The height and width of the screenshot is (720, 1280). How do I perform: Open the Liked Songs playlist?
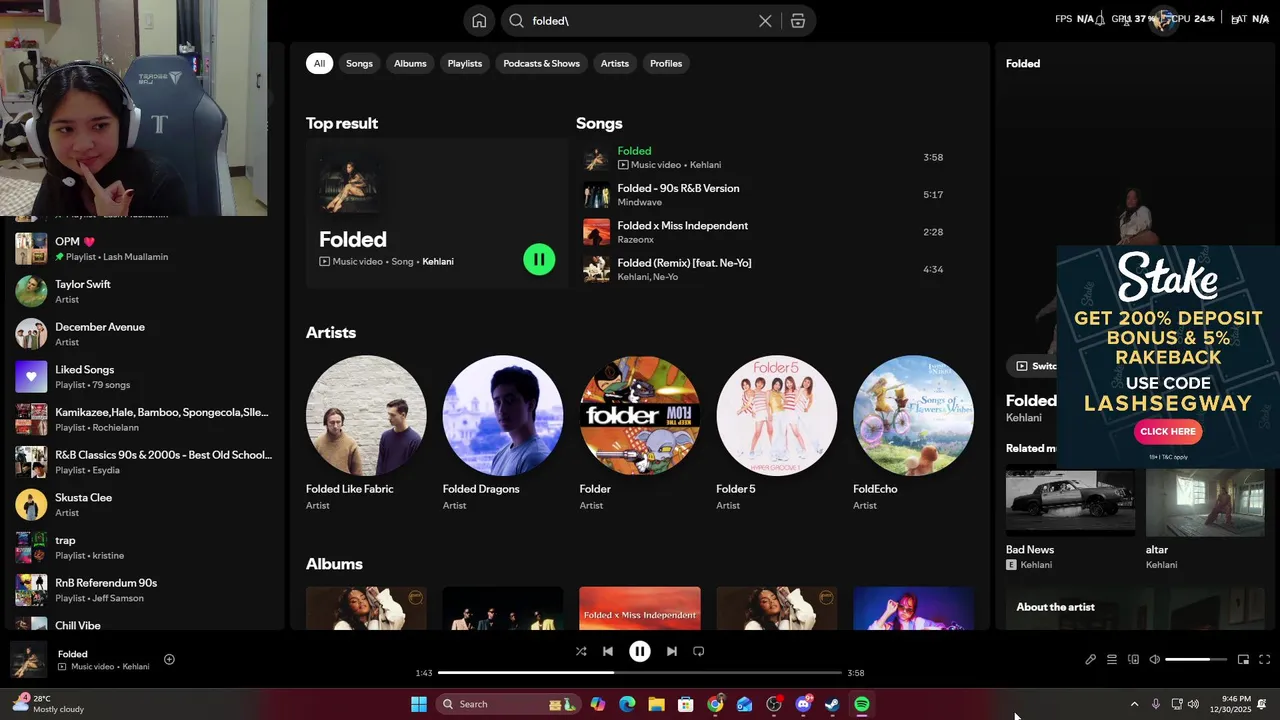point(145,377)
